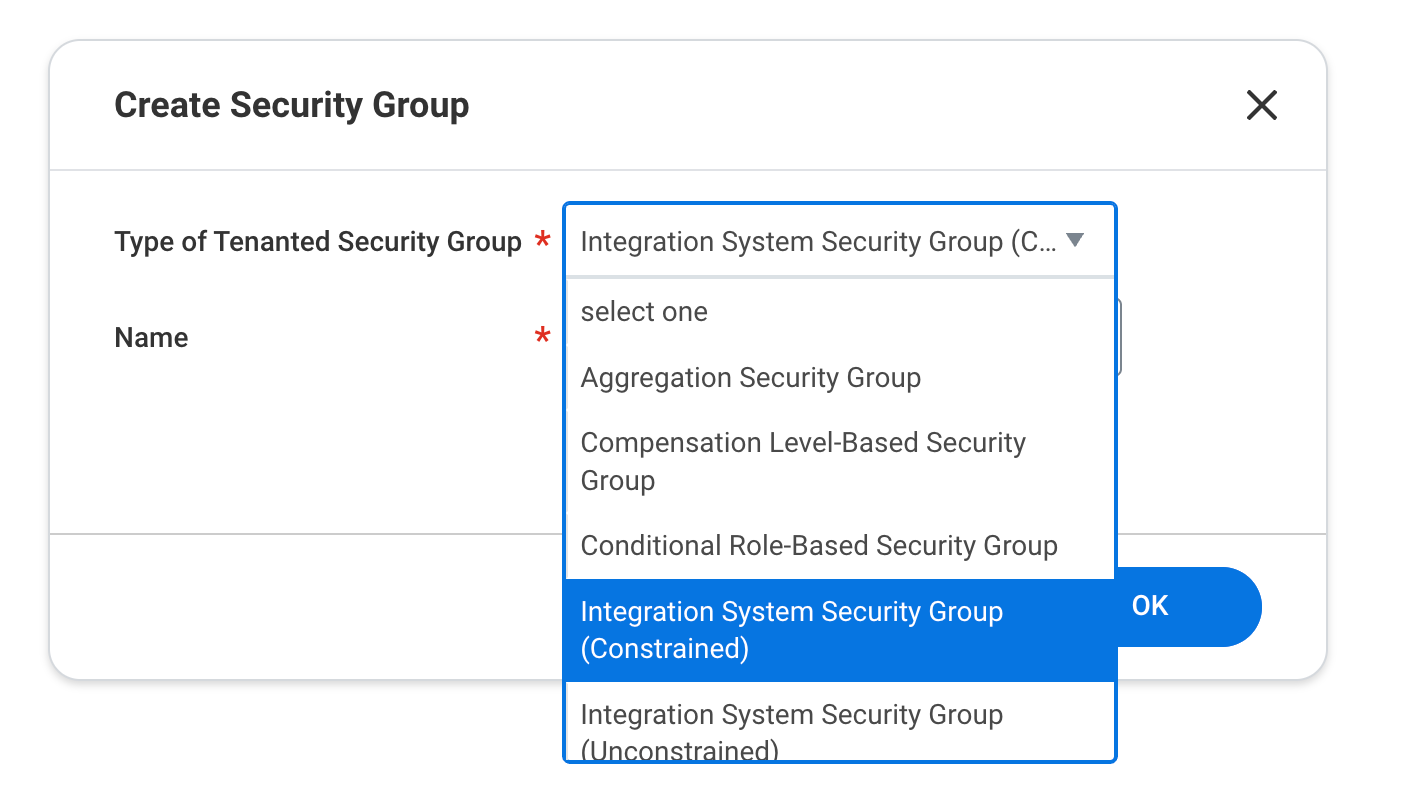Close the Create Security Group dialog

(1261, 105)
